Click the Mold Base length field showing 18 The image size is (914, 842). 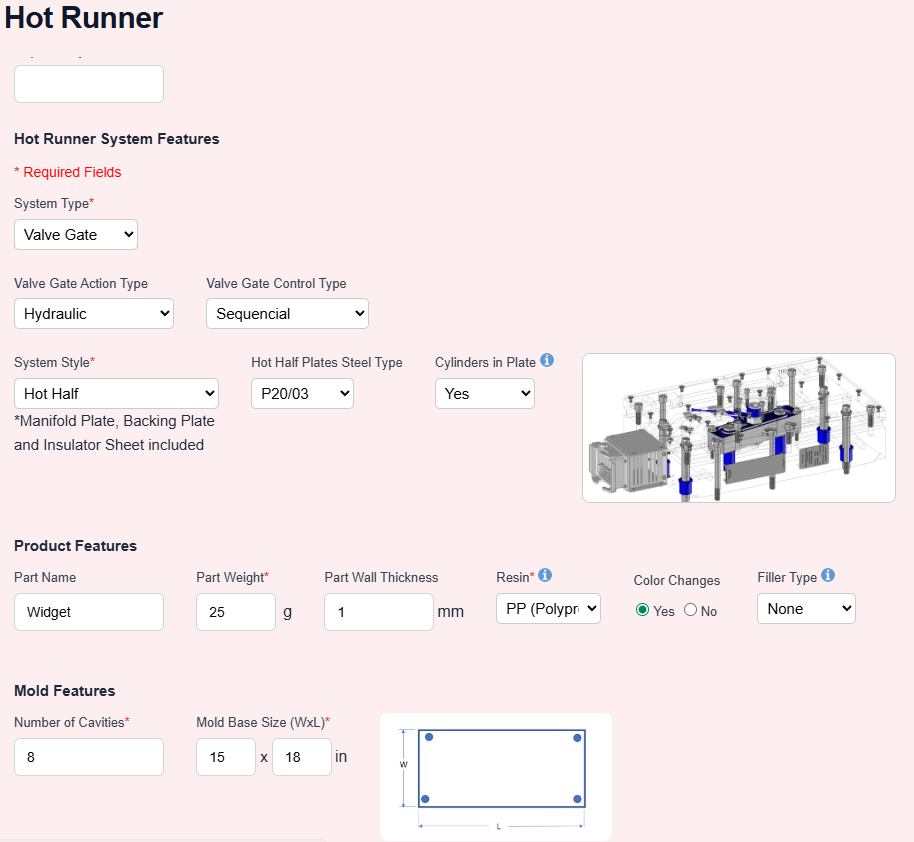click(x=302, y=757)
